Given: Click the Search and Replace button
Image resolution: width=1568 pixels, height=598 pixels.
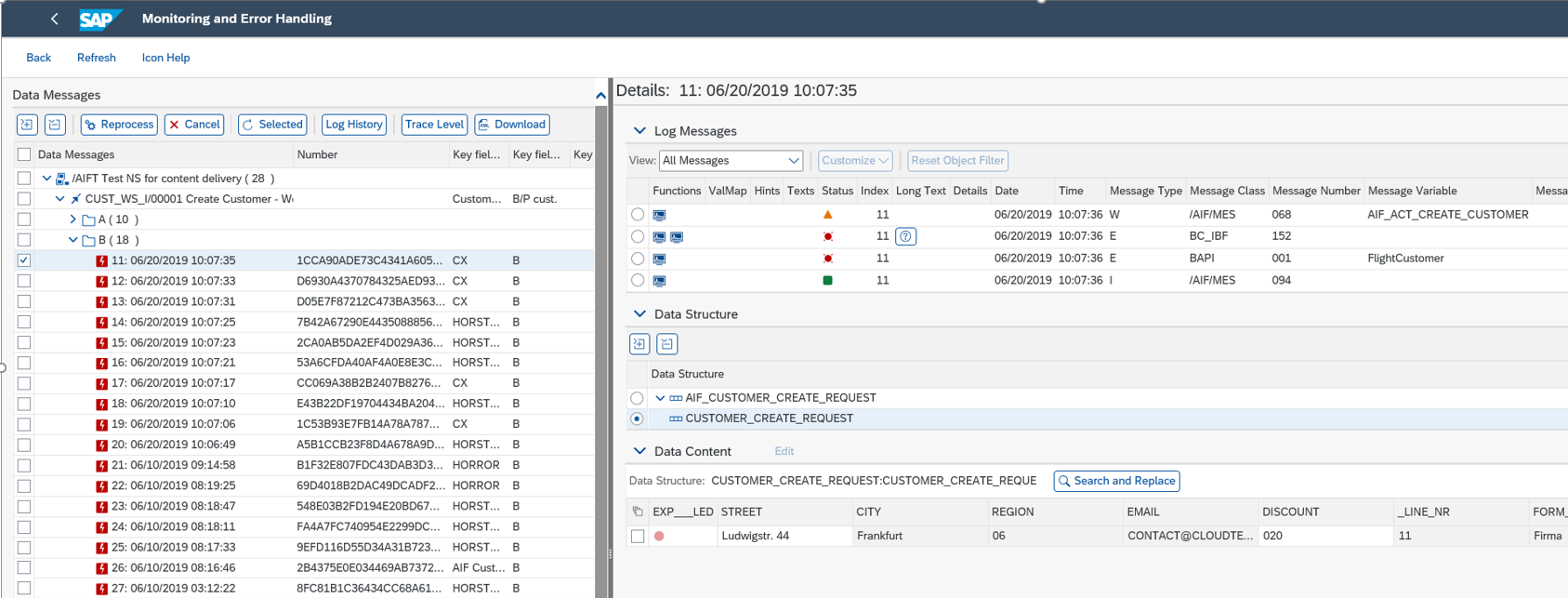Looking at the screenshot, I should coord(1116,481).
